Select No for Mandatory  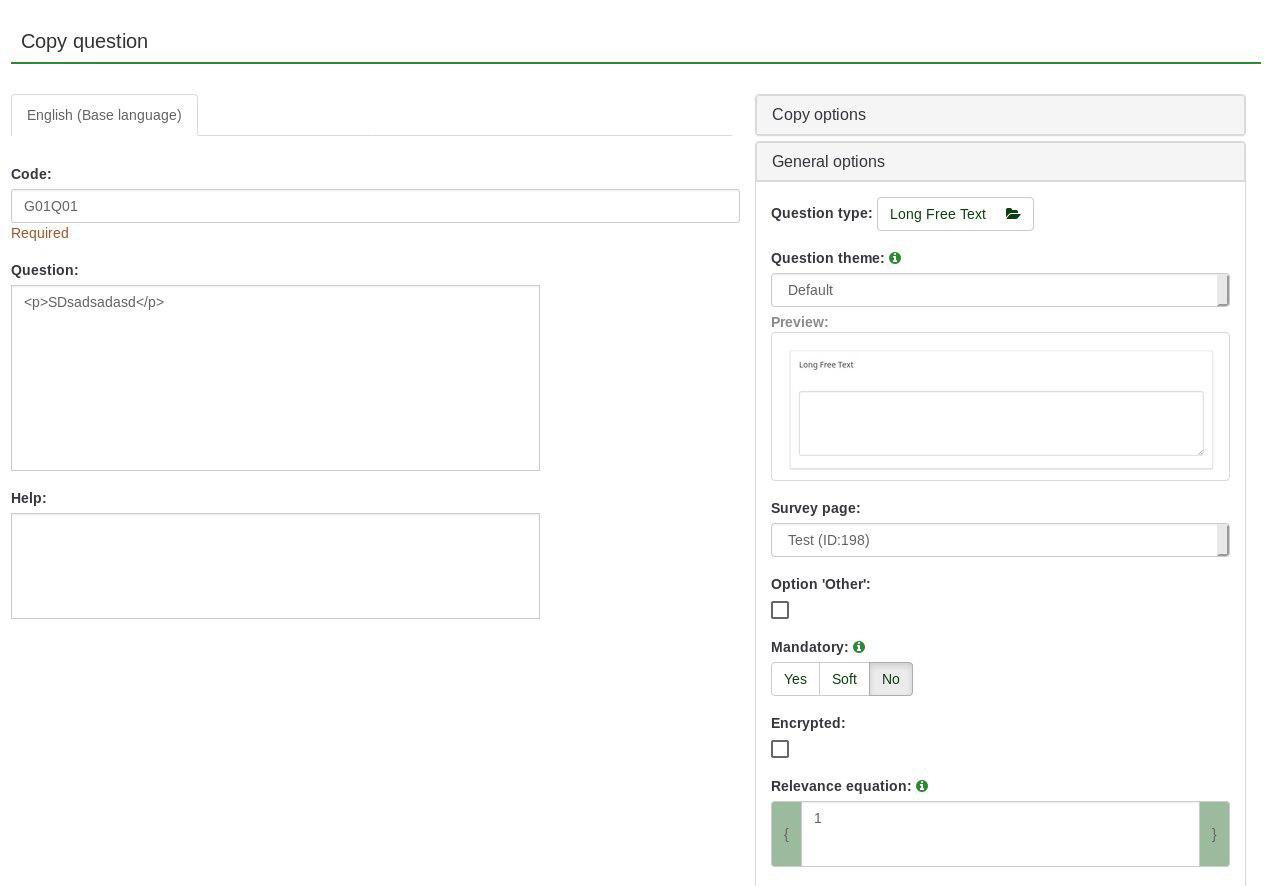pos(890,679)
